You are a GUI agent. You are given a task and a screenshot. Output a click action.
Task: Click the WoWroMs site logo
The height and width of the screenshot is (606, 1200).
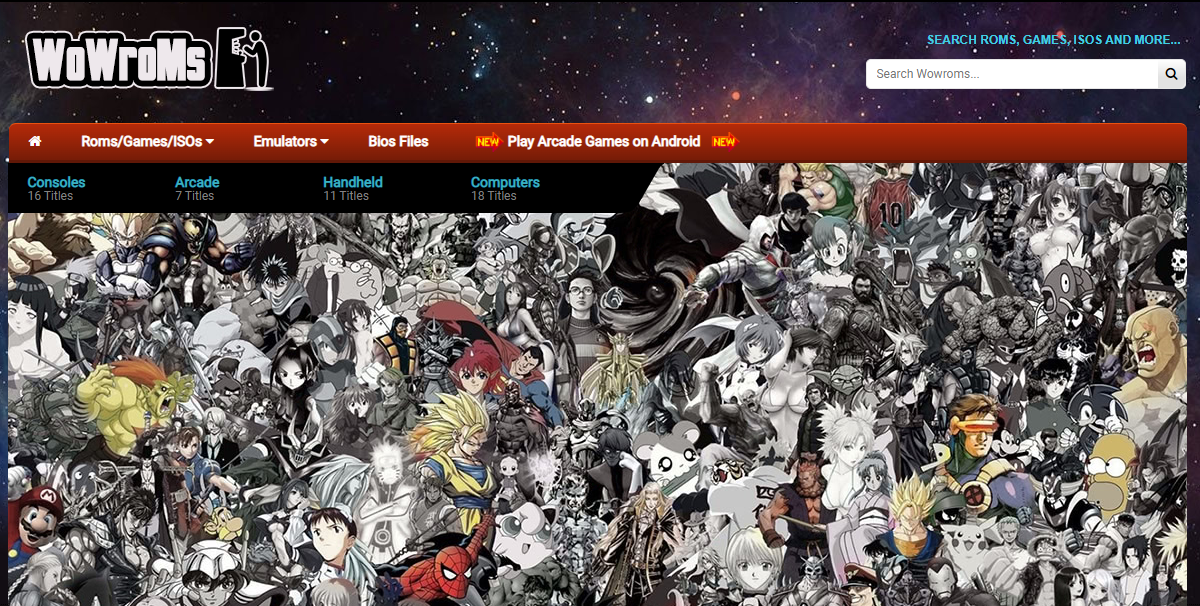click(148, 58)
